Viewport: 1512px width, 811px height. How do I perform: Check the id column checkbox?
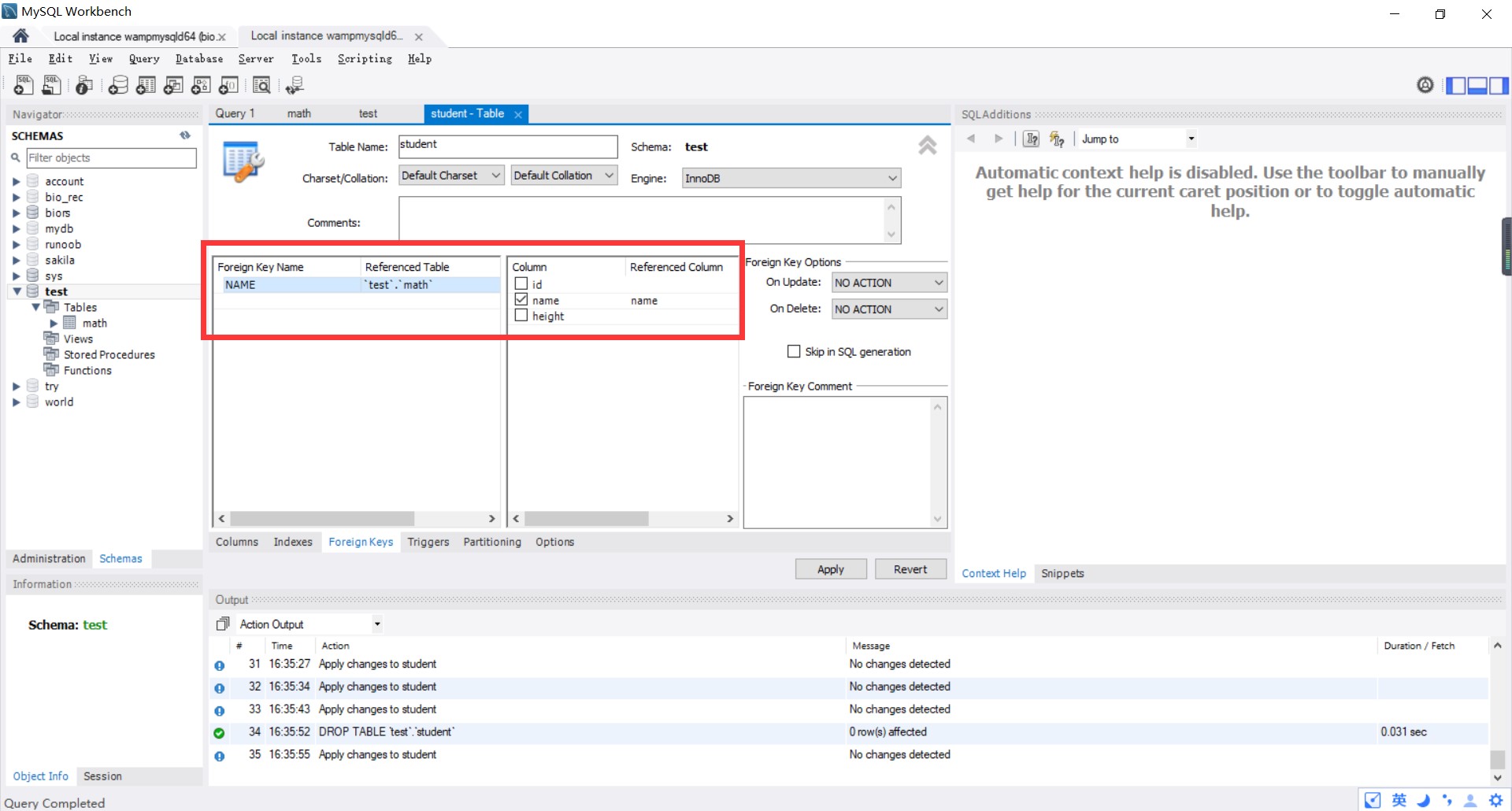pos(521,283)
